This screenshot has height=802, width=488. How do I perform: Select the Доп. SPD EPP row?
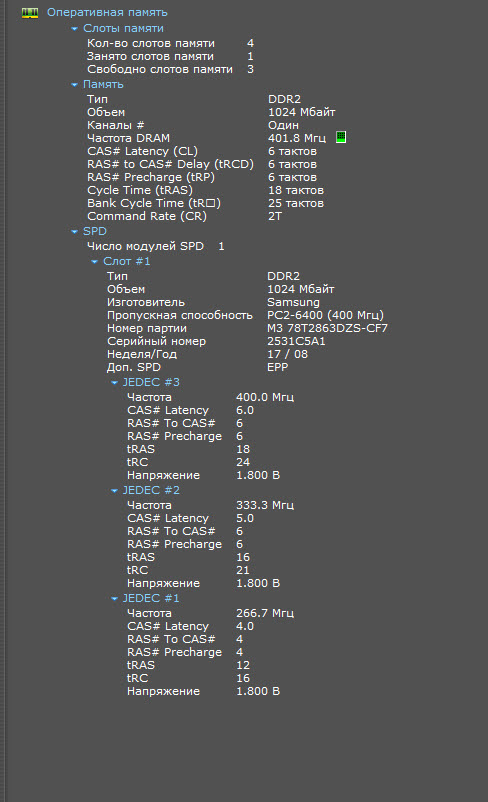coord(197,367)
